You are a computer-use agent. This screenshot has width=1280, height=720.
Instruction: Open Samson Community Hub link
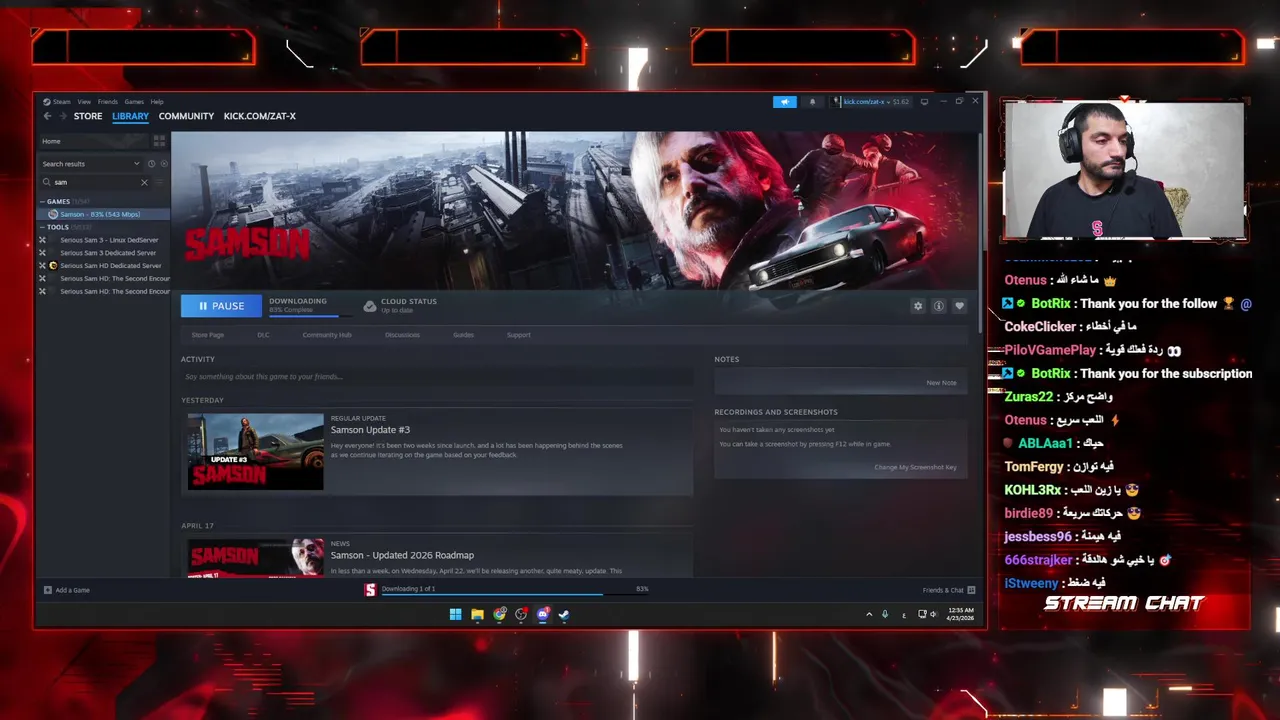click(x=327, y=335)
